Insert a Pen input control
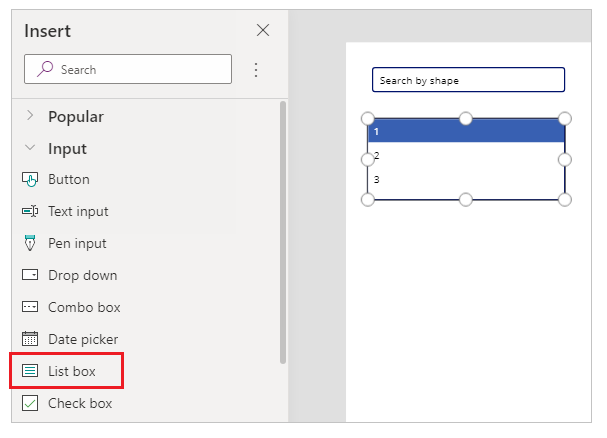 click(77, 244)
